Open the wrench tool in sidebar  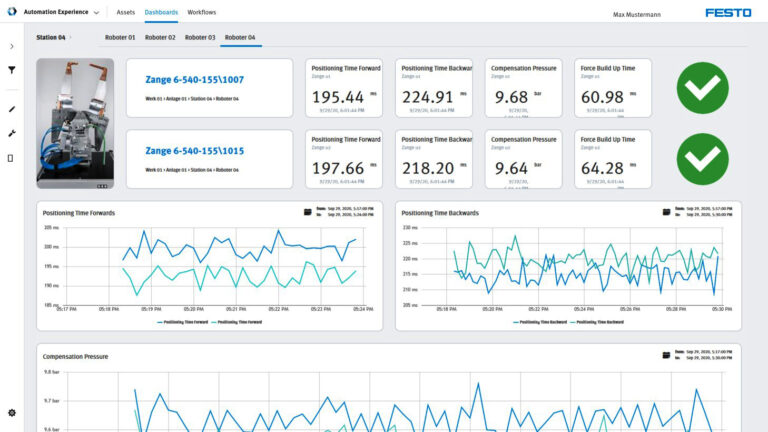point(12,133)
